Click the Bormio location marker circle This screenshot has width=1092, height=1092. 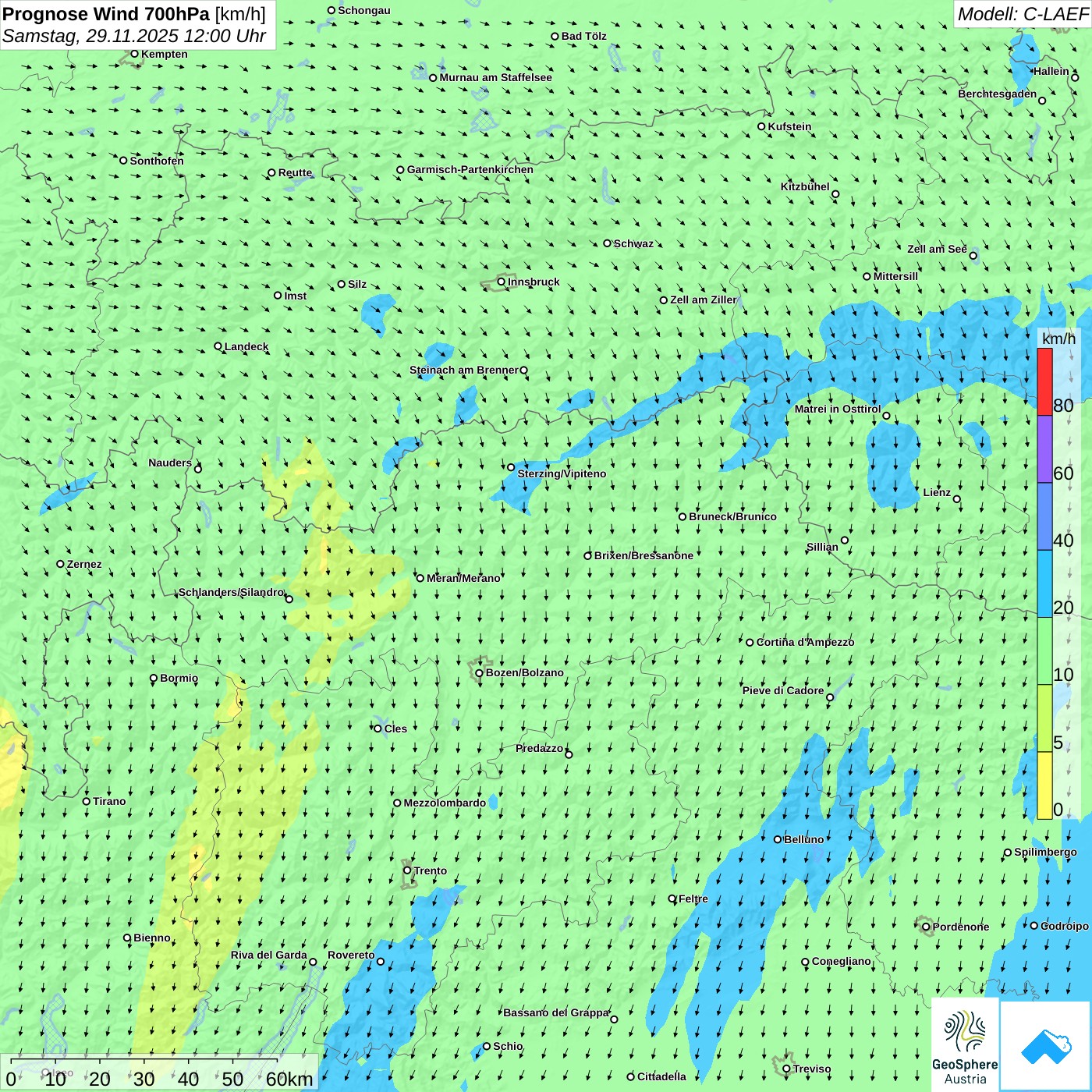click(x=154, y=679)
